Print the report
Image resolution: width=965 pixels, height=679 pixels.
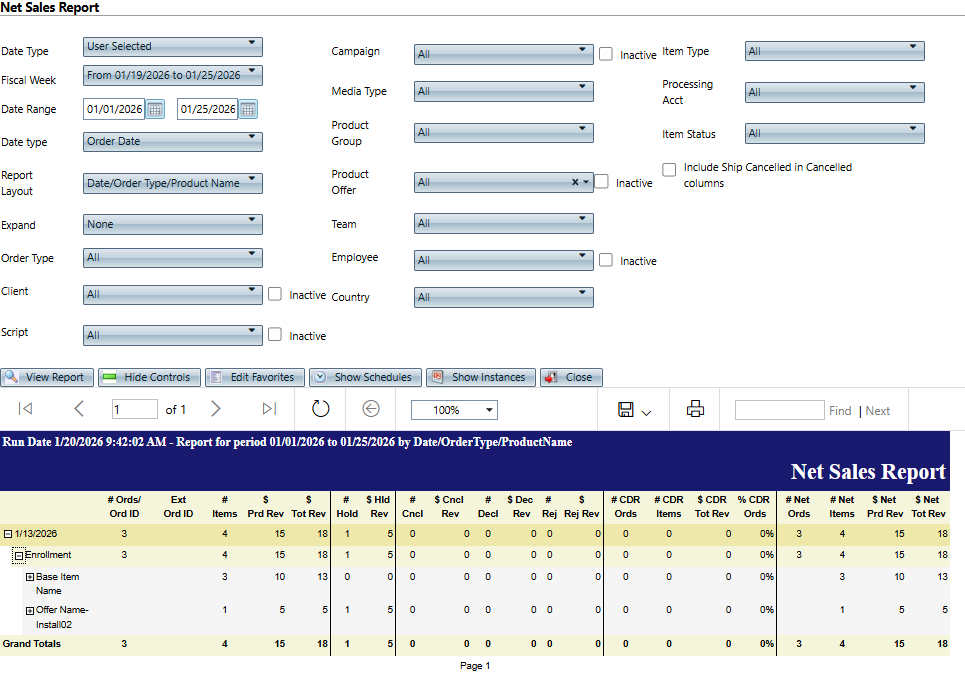click(x=696, y=409)
